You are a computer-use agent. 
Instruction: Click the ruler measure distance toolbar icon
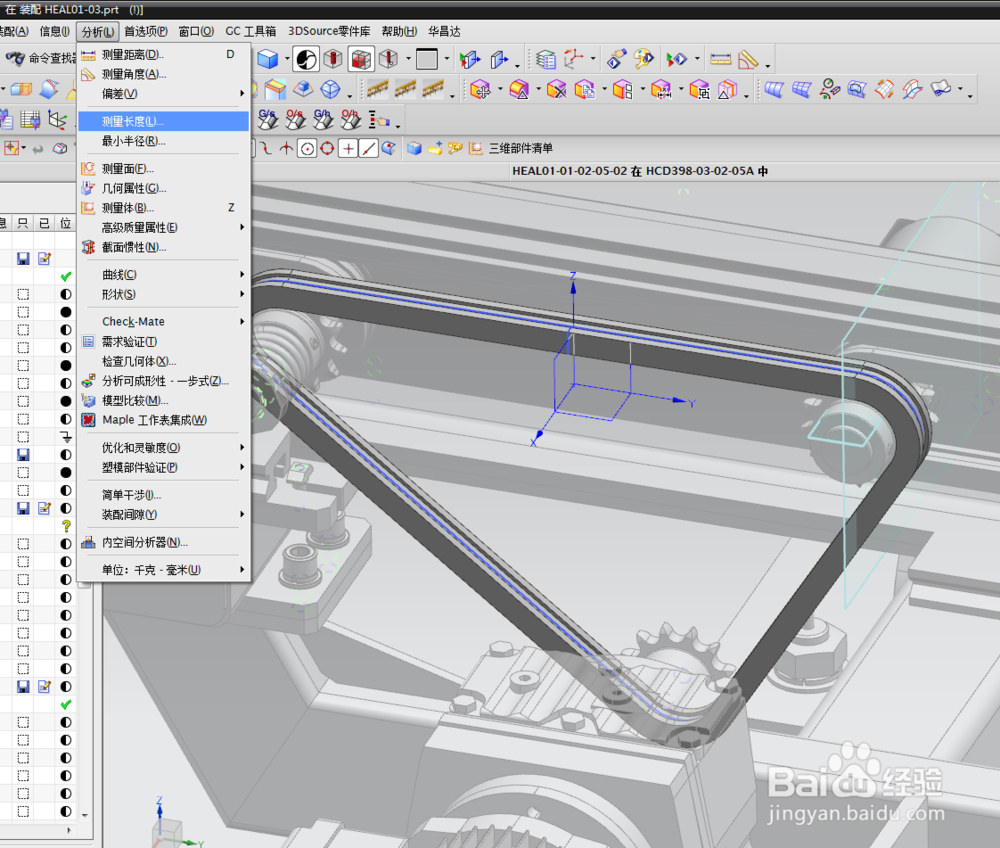[x=720, y=59]
